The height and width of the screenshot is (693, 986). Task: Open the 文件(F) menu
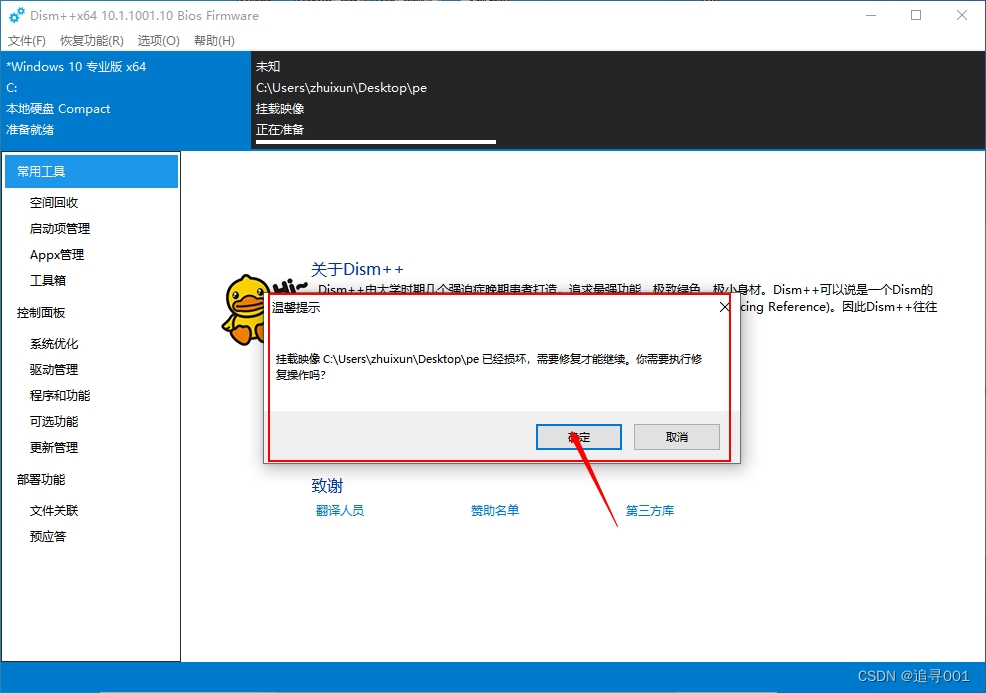[x=26, y=41]
